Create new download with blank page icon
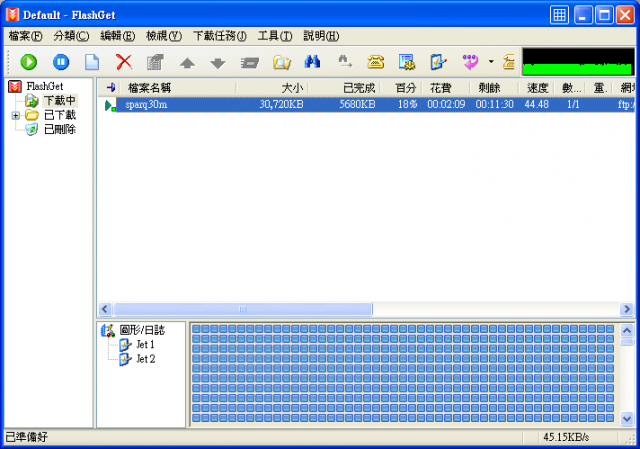The width and height of the screenshot is (640, 449). (x=92, y=62)
